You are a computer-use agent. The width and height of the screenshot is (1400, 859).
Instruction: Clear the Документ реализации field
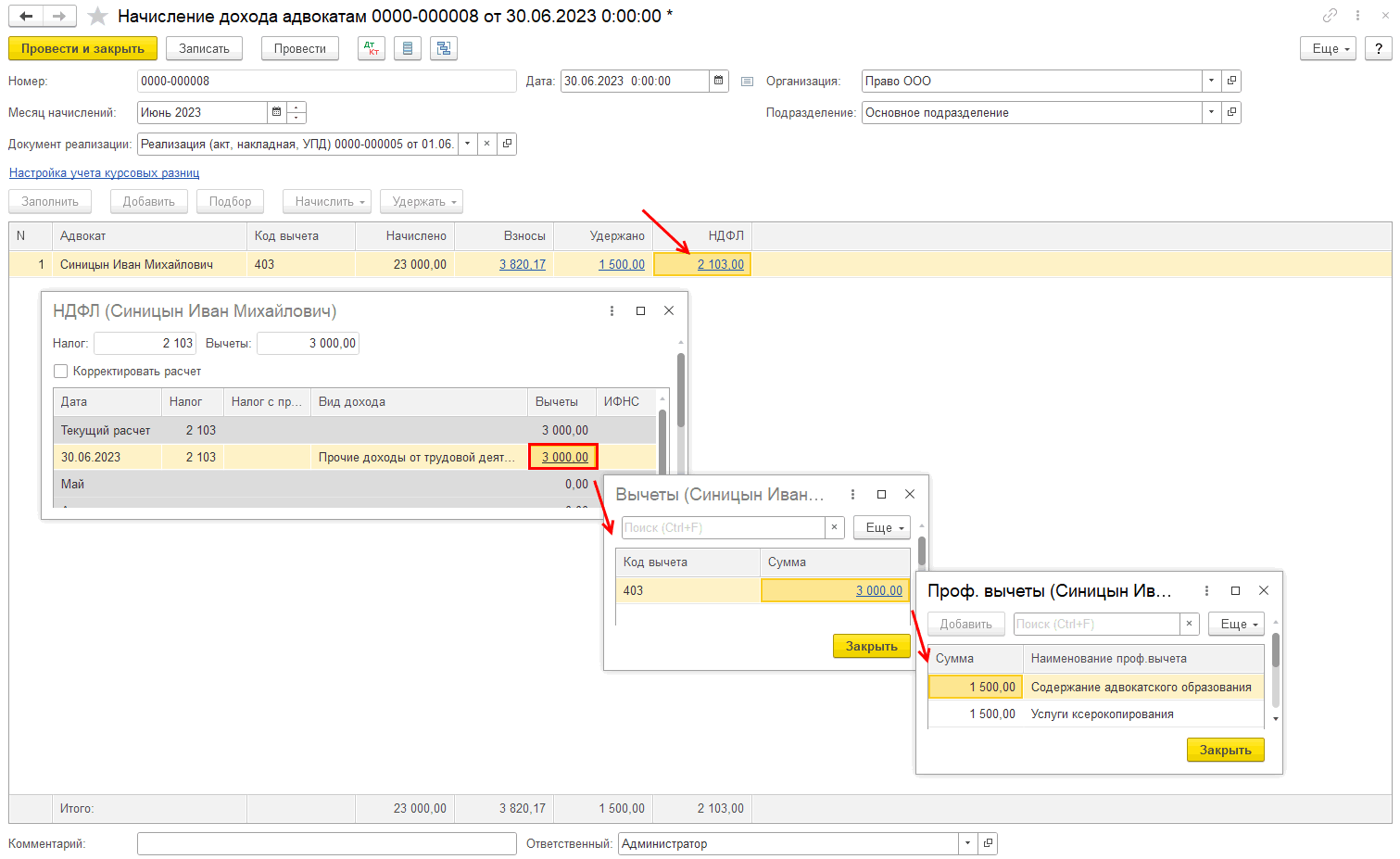486,145
